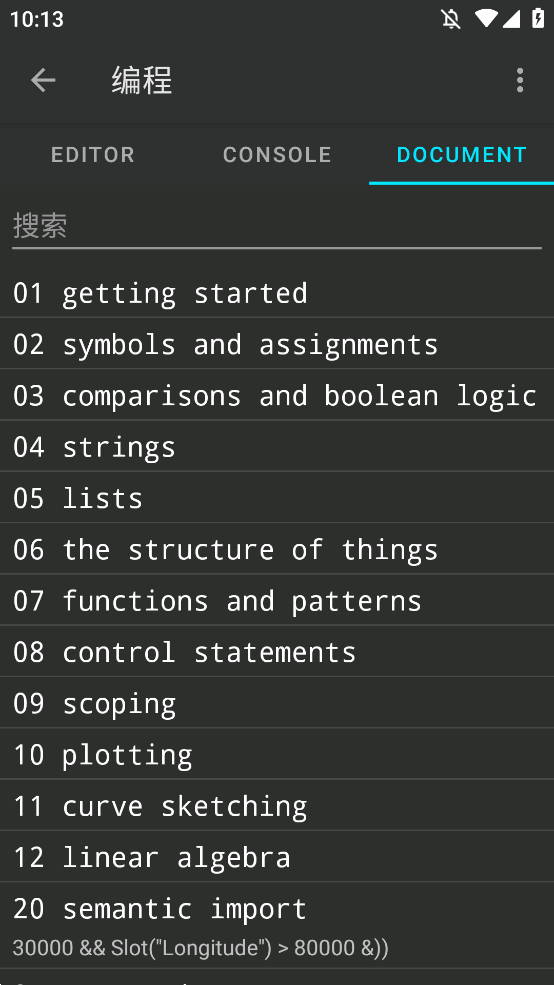Tap the battery charging icon
The image size is (554, 985).
pos(538,19)
